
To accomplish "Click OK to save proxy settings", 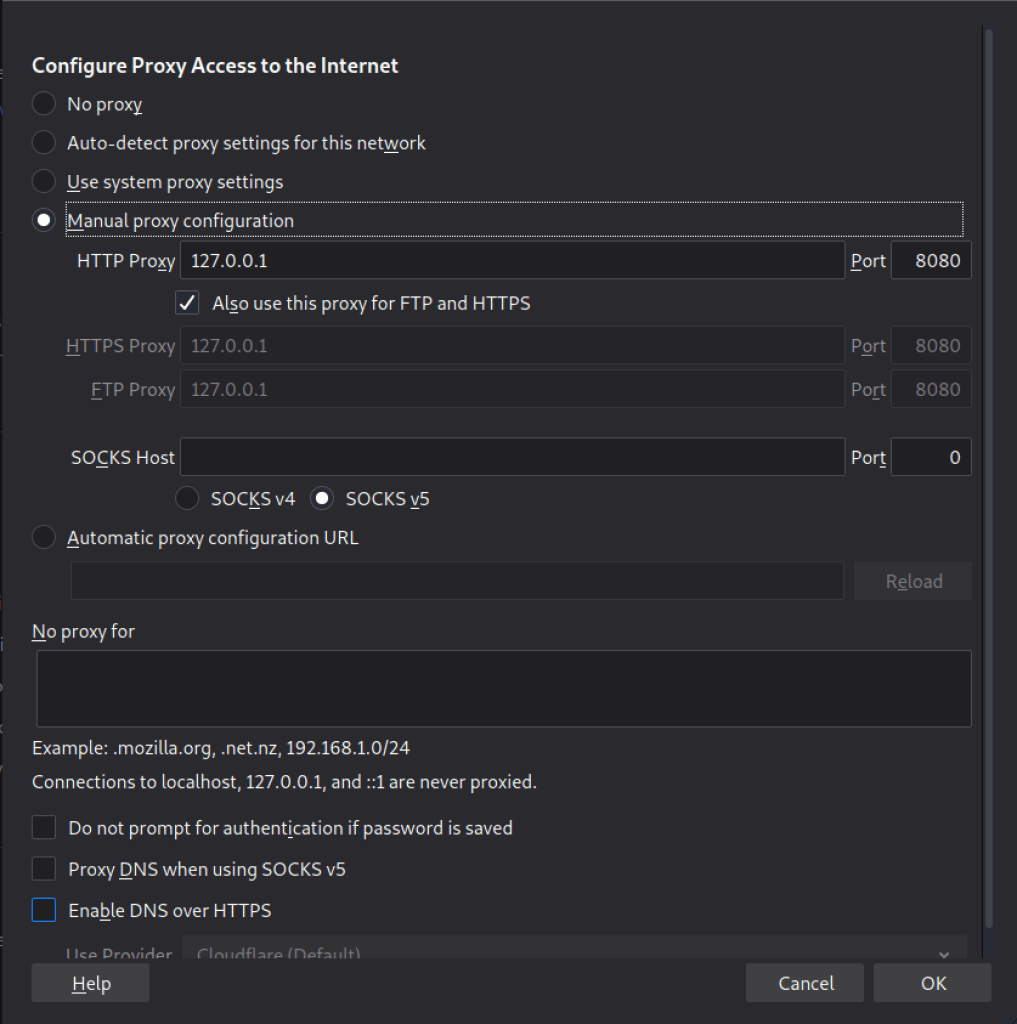I will click(x=932, y=984).
